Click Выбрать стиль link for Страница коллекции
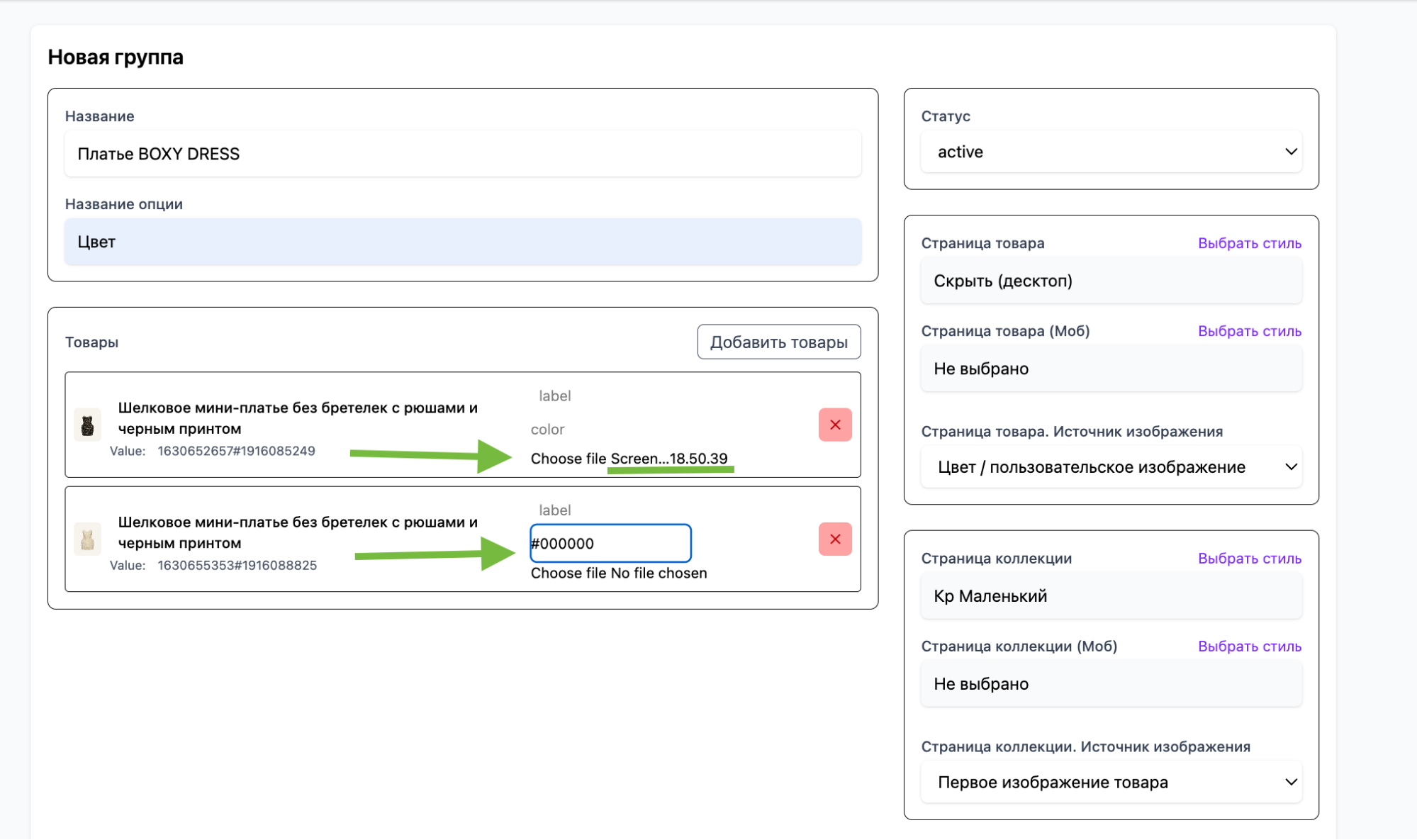 coord(1249,559)
